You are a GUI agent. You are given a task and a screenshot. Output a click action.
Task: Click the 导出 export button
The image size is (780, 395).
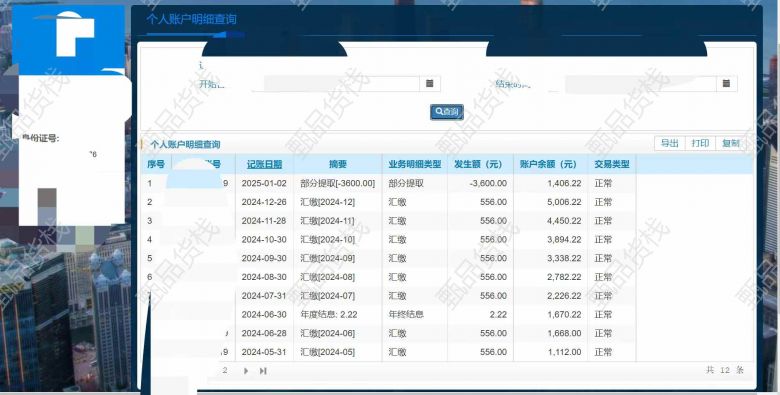pos(670,143)
